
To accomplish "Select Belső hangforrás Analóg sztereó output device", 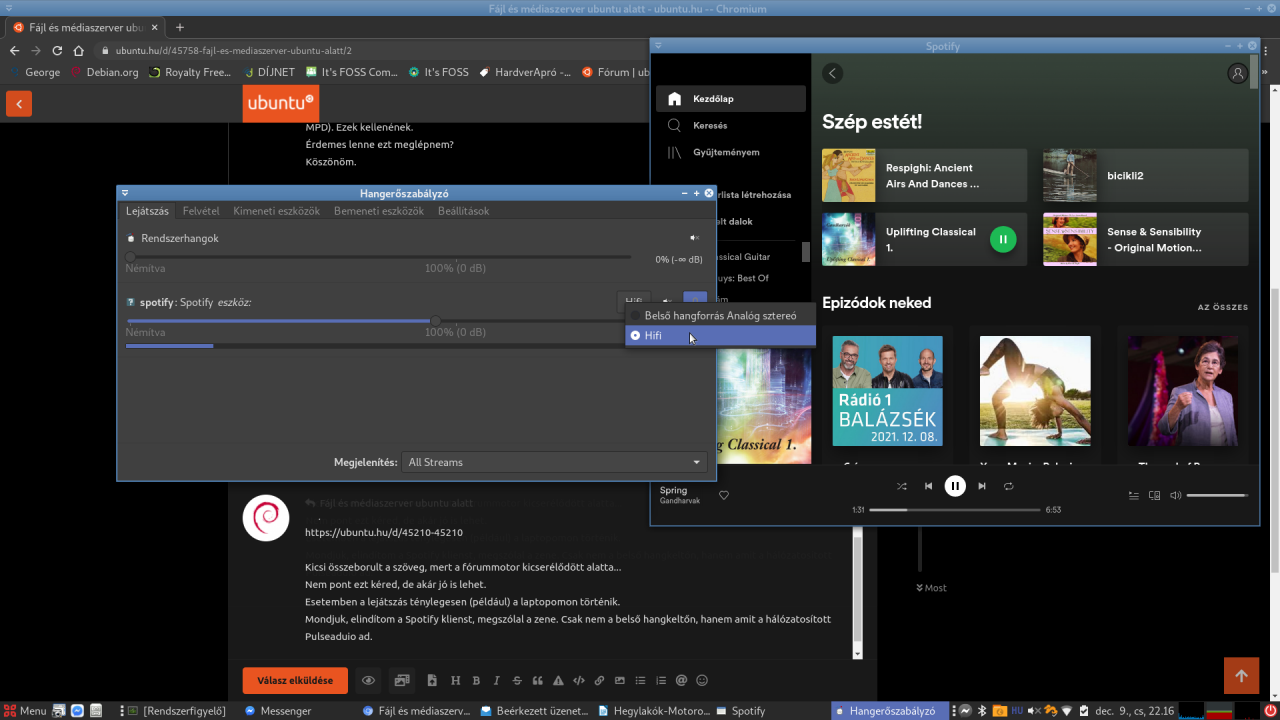I will tap(720, 316).
